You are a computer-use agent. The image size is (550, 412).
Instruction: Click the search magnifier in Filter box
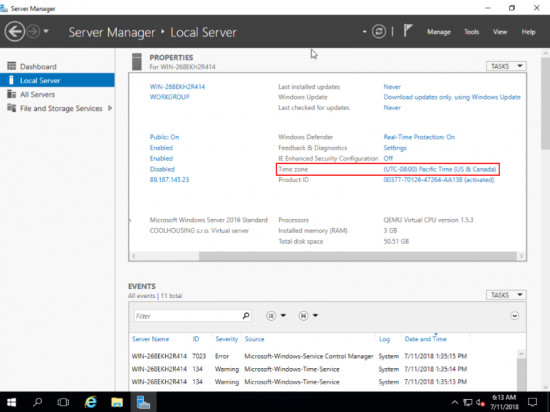coord(246,316)
